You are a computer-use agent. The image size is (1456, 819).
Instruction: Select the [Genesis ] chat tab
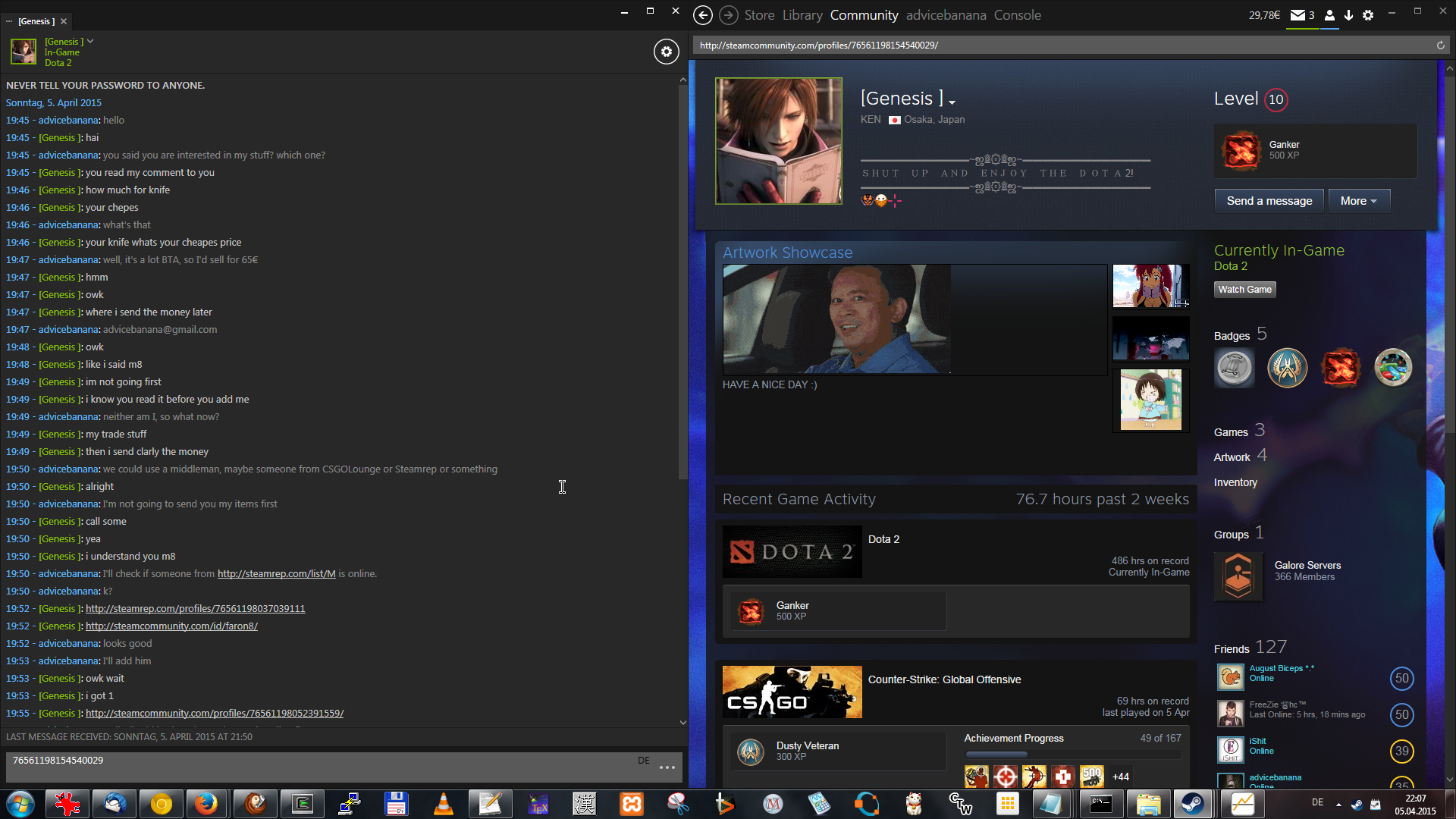[36, 21]
